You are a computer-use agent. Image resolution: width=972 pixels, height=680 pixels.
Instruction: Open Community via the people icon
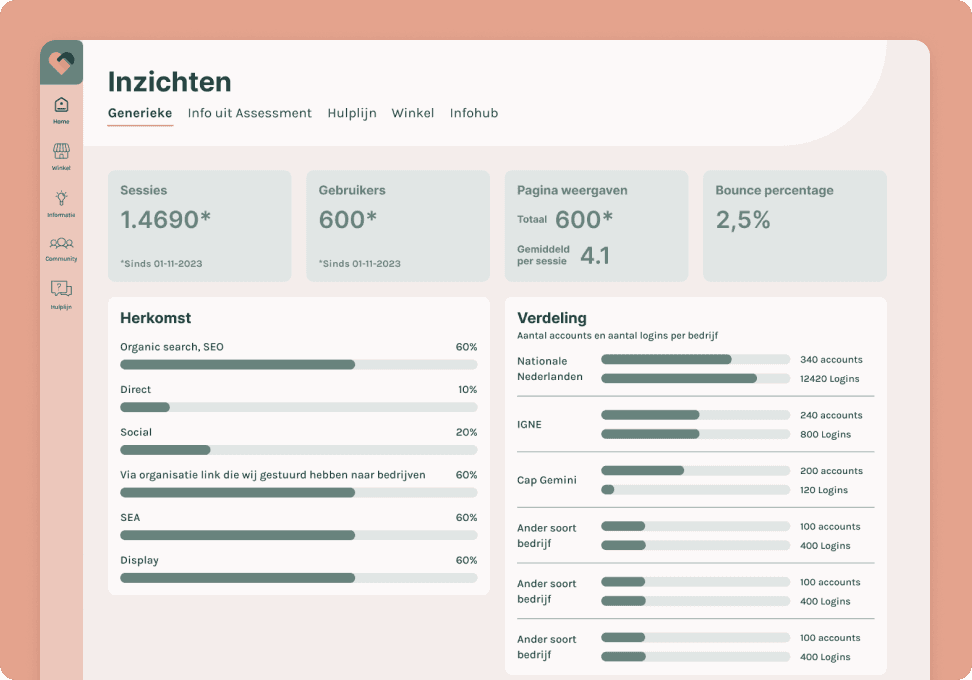[60, 248]
